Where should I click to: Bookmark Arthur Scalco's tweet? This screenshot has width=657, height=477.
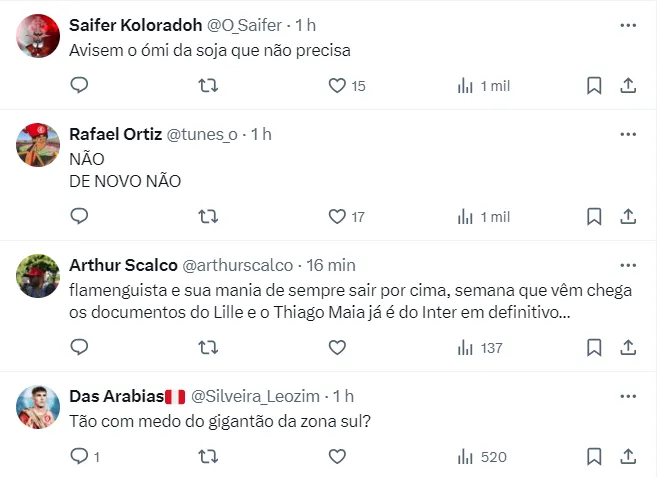pyautogui.click(x=594, y=348)
